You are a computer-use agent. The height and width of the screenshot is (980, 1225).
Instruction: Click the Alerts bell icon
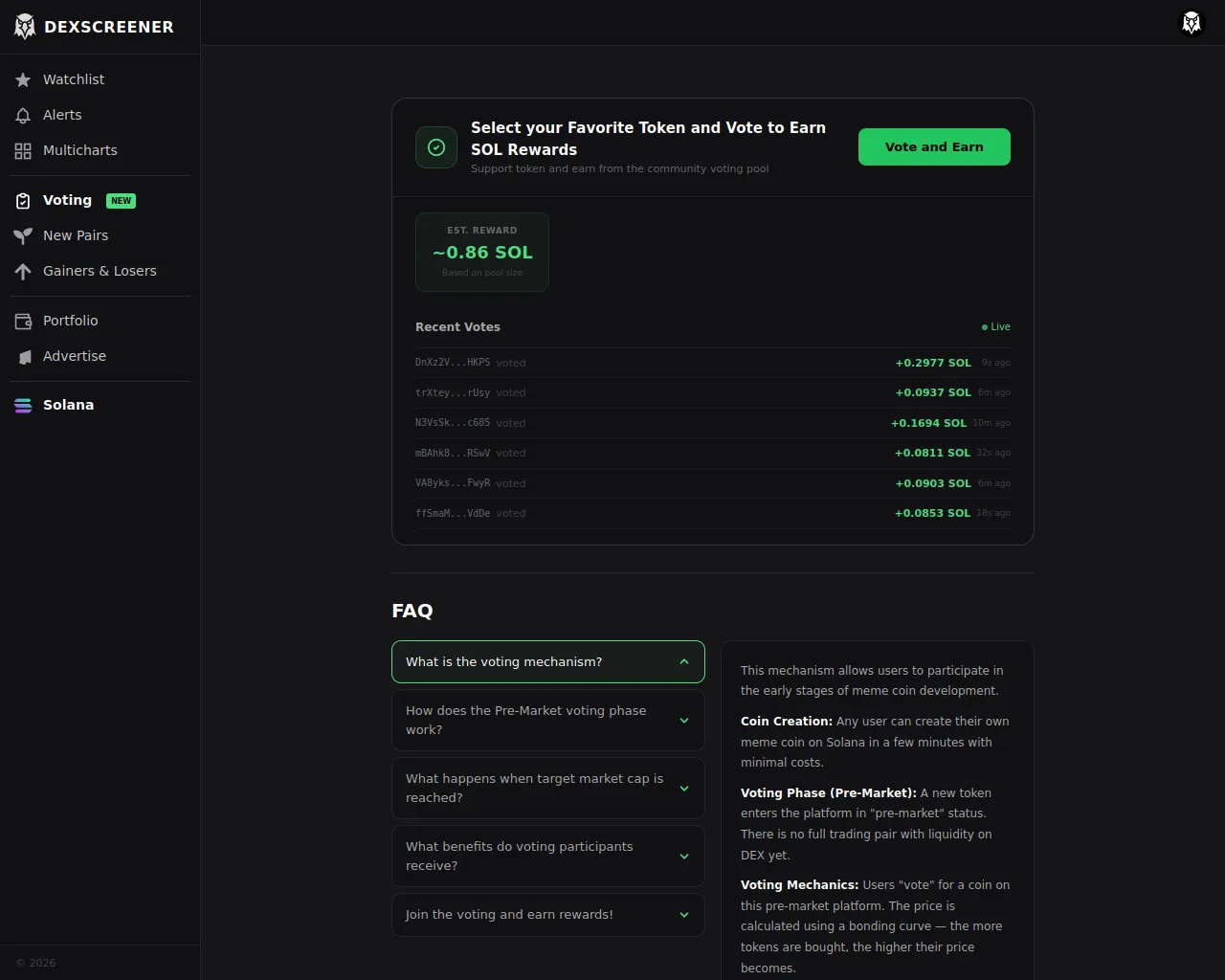tap(23, 116)
